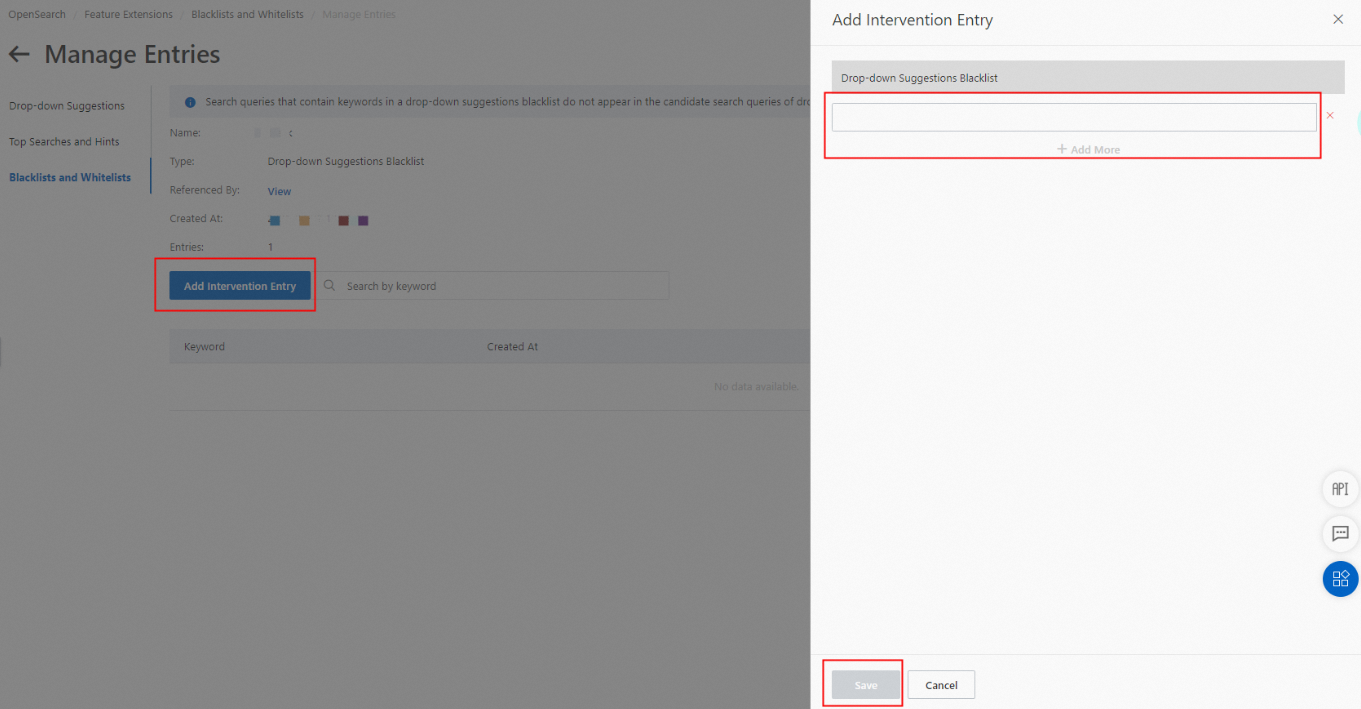Screen dimensions: 1361x709
Task: Click the Manage Entries breadcrumb text
Action: click(359, 15)
